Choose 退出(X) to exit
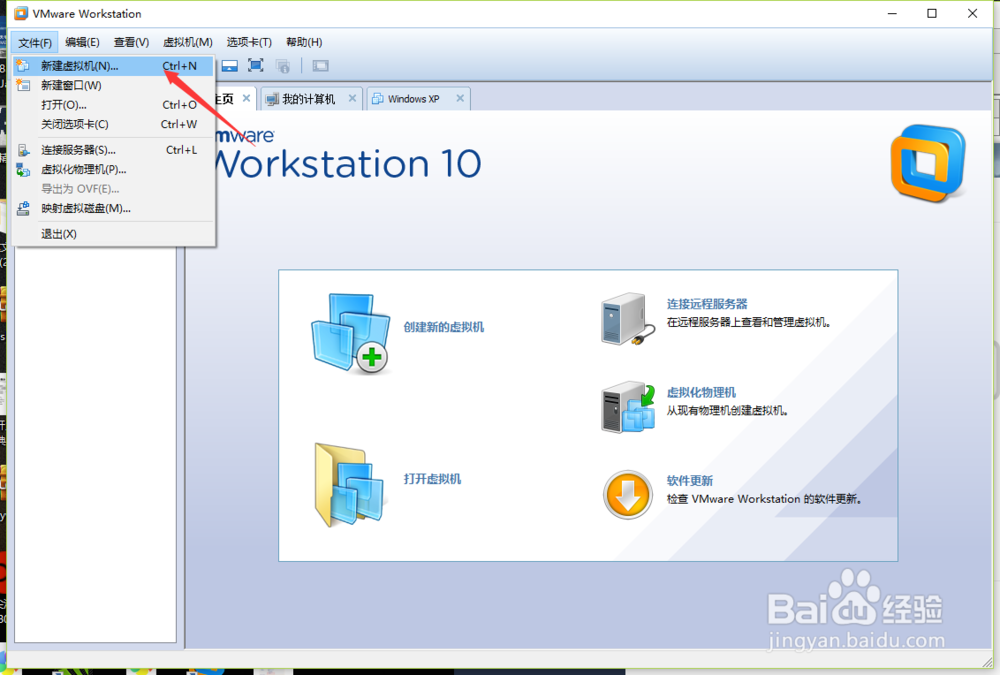This screenshot has height=675, width=1000. tap(113, 234)
